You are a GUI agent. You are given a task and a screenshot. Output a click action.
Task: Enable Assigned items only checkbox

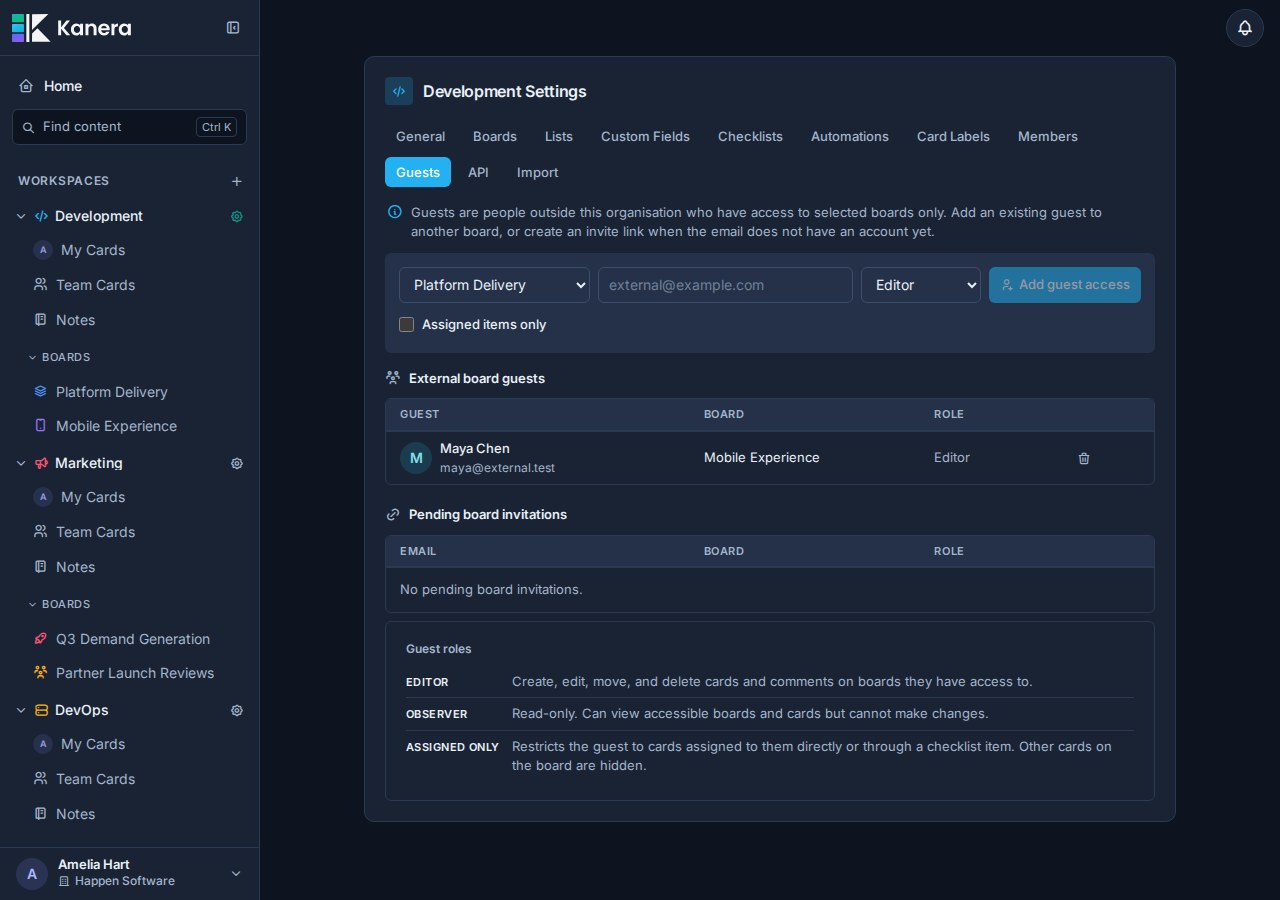(x=406, y=324)
